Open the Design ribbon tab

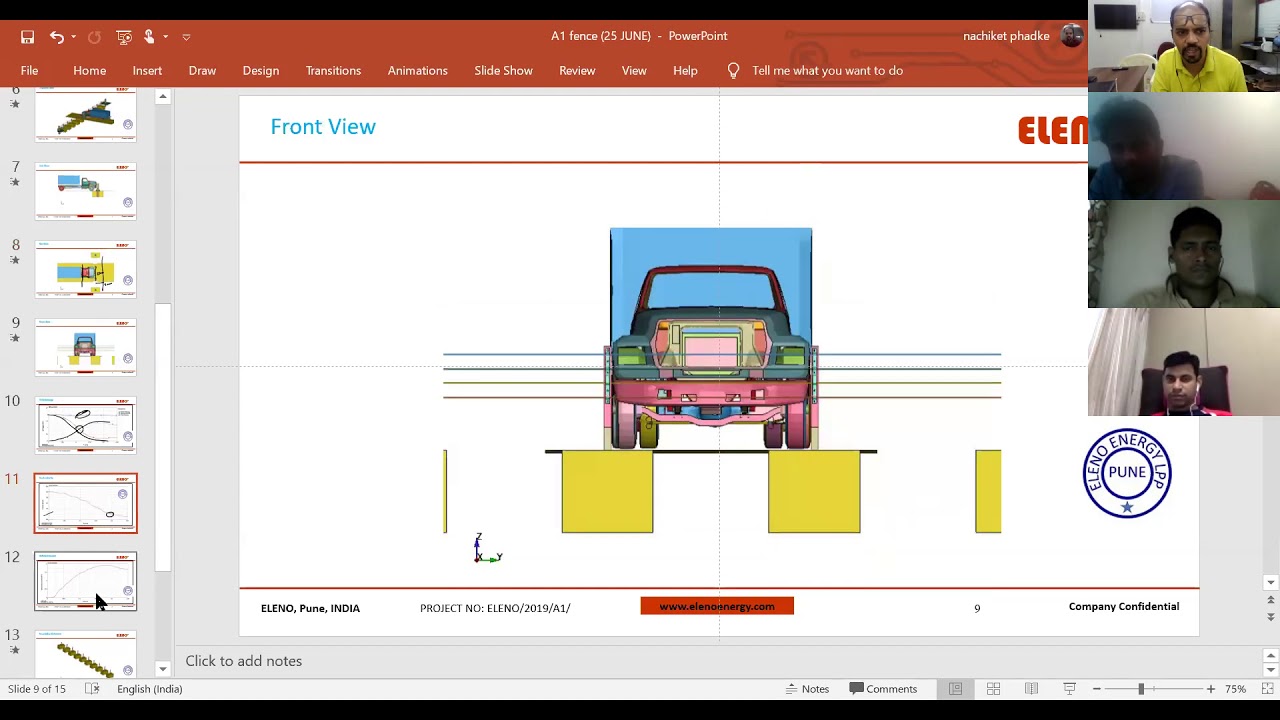(x=260, y=71)
